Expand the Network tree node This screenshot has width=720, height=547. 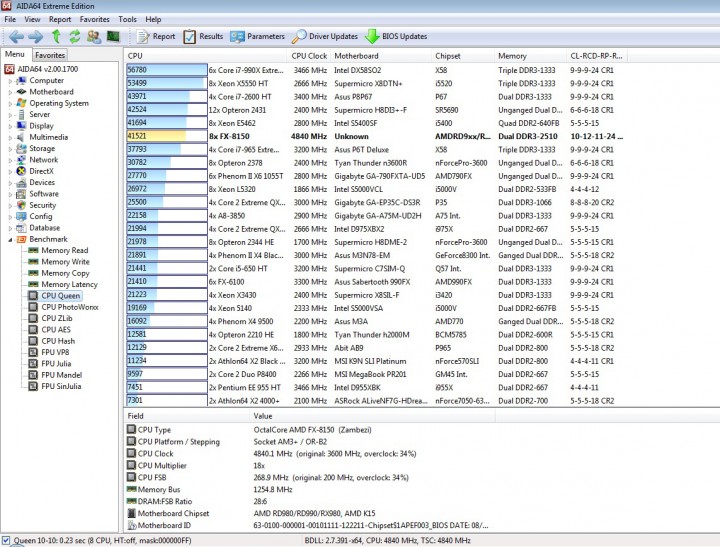click(10, 160)
